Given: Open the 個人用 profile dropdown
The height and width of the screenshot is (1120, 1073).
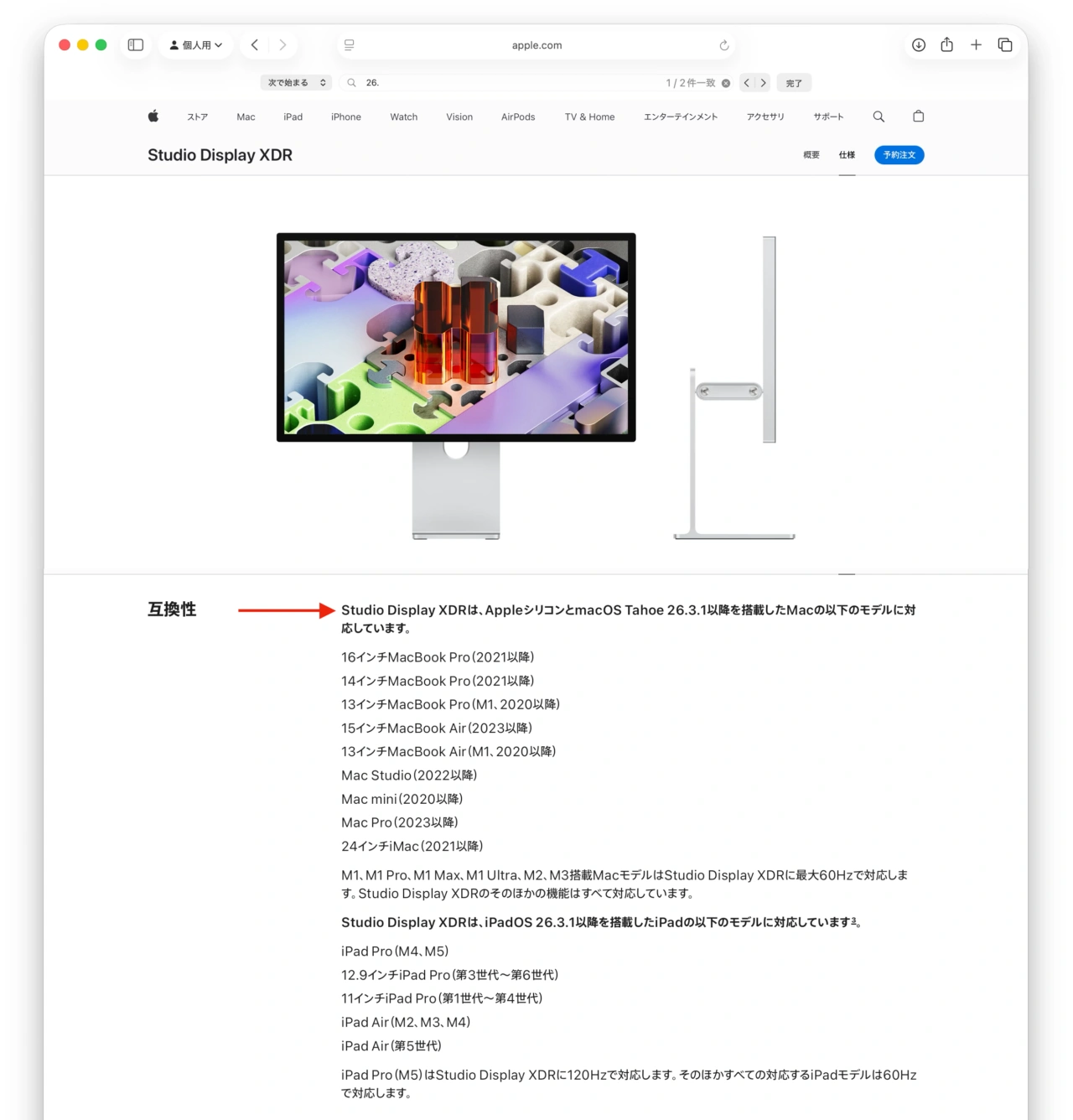Looking at the screenshot, I should (x=195, y=44).
